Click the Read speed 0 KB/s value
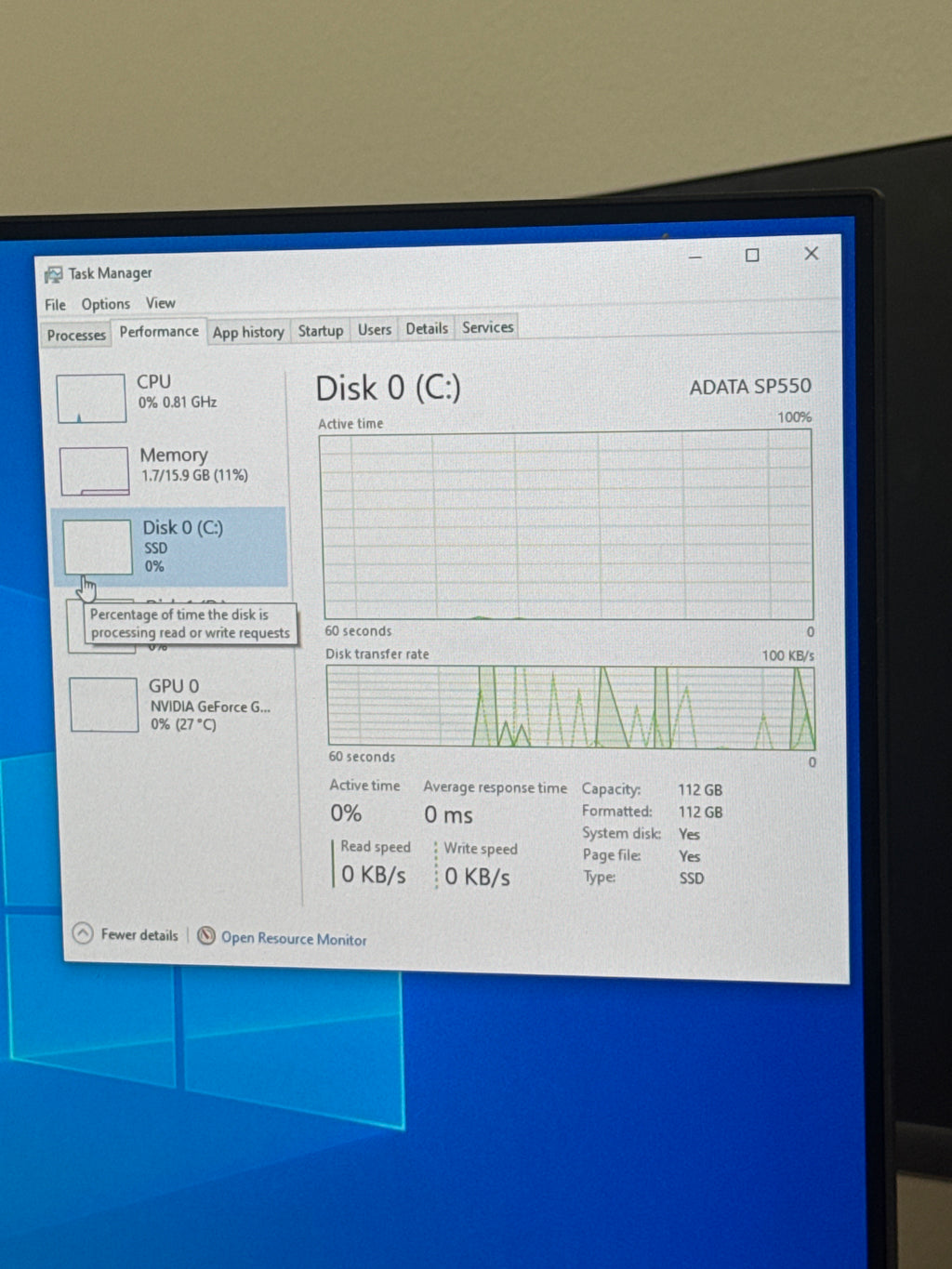Viewport: 952px width, 1269px height. pyautogui.click(x=373, y=875)
